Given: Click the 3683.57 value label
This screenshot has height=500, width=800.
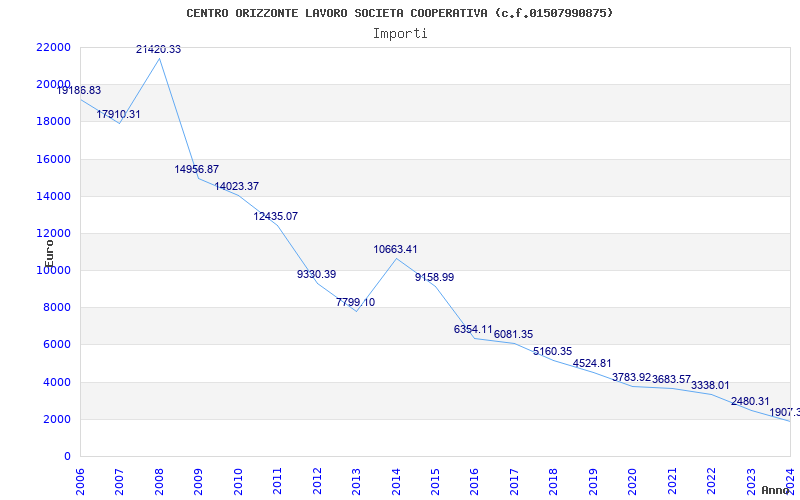Looking at the screenshot, I should pyautogui.click(x=671, y=380).
